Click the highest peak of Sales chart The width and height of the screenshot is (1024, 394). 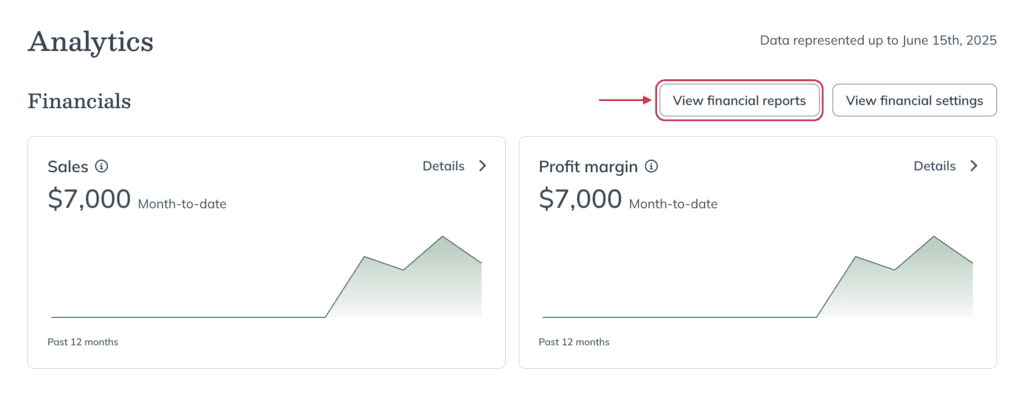pyautogui.click(x=443, y=237)
